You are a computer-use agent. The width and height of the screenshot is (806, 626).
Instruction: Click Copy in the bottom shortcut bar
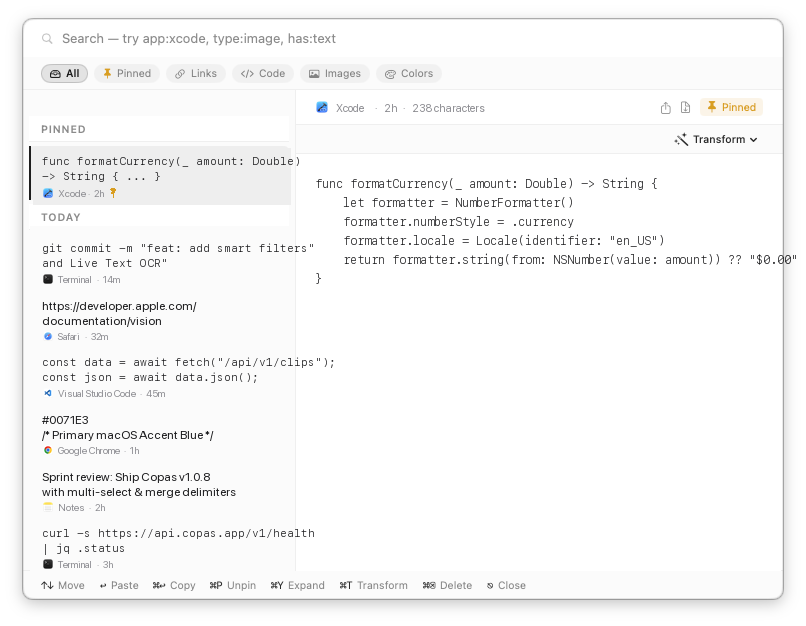click(x=174, y=585)
